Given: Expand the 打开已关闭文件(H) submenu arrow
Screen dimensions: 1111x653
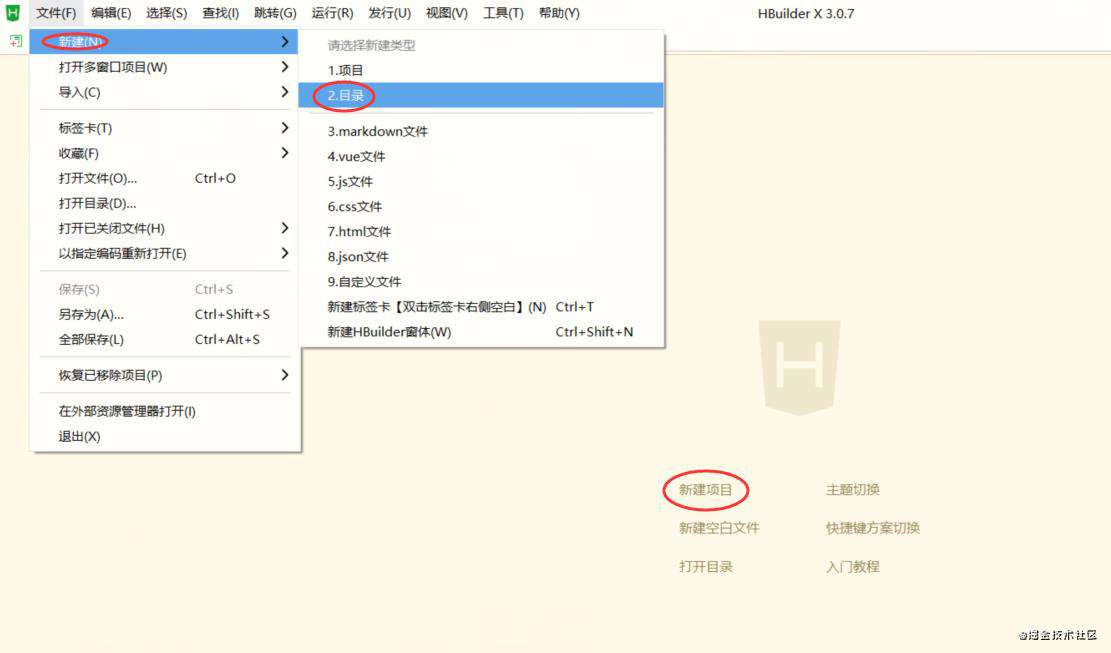Looking at the screenshot, I should [x=284, y=227].
